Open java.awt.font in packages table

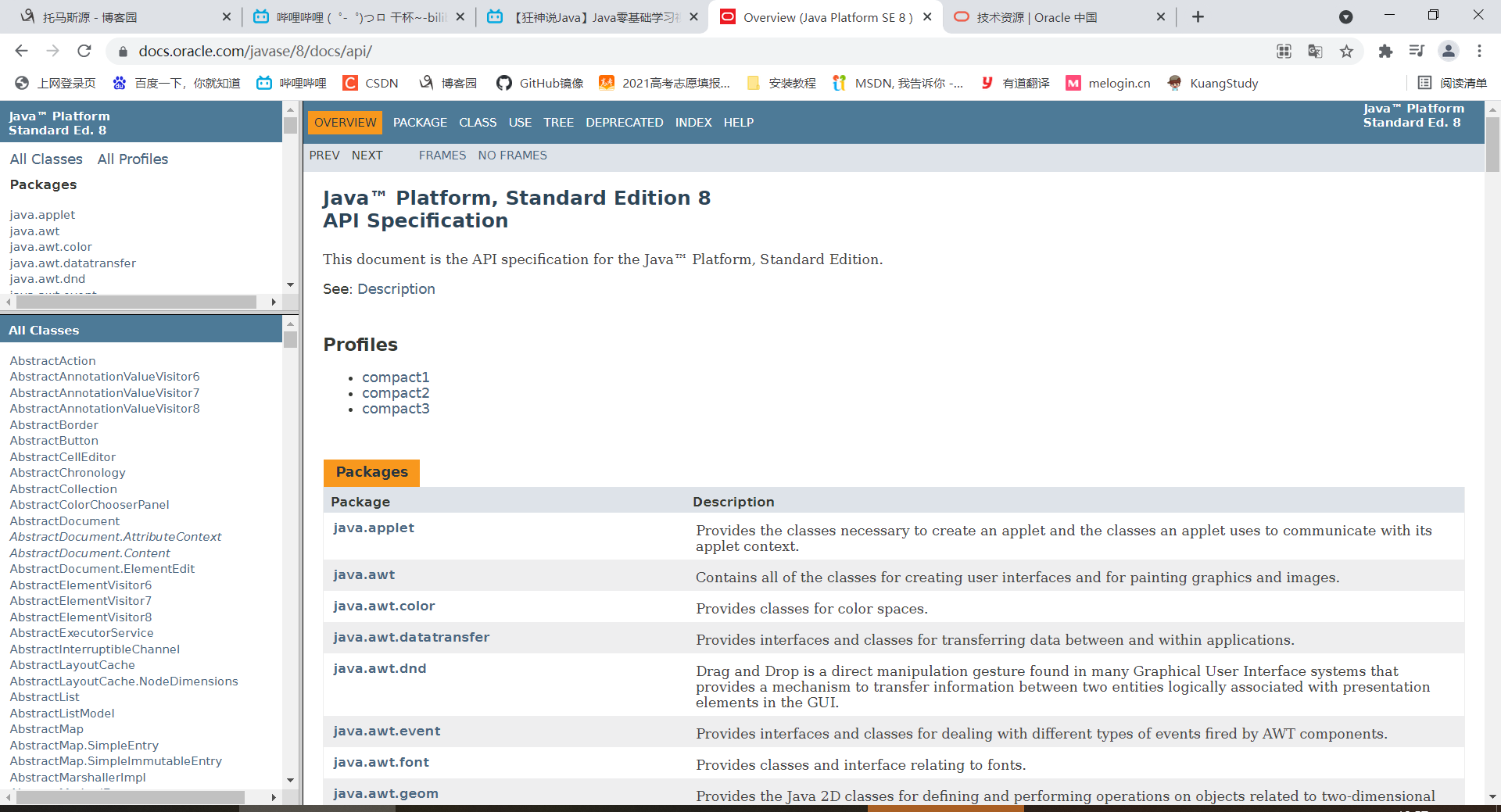(381, 762)
